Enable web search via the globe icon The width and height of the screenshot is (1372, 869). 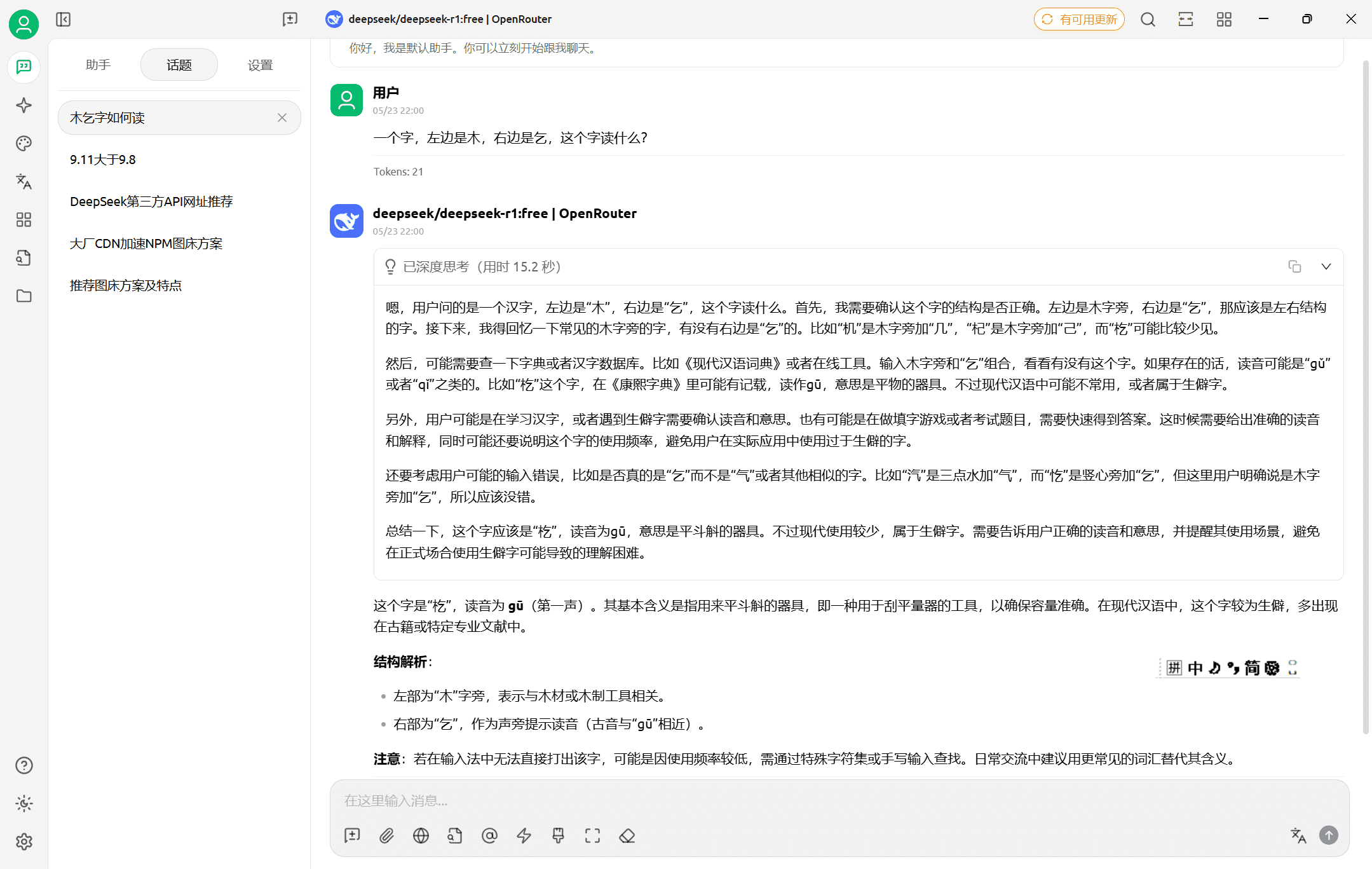(421, 835)
